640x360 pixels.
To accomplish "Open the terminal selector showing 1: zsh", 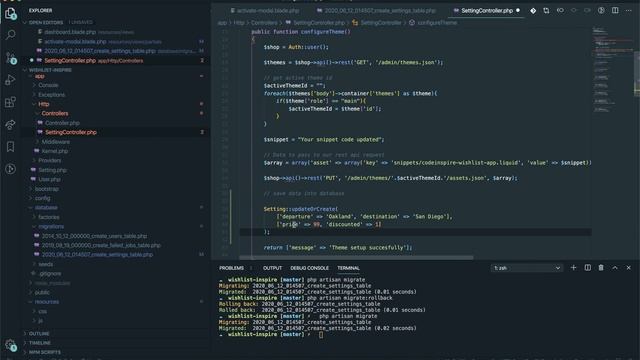I will (527, 268).
